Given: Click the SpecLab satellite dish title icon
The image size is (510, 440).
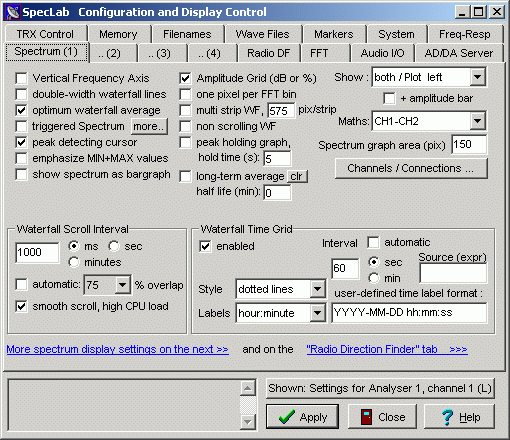Looking at the screenshot, I should click(13, 12).
